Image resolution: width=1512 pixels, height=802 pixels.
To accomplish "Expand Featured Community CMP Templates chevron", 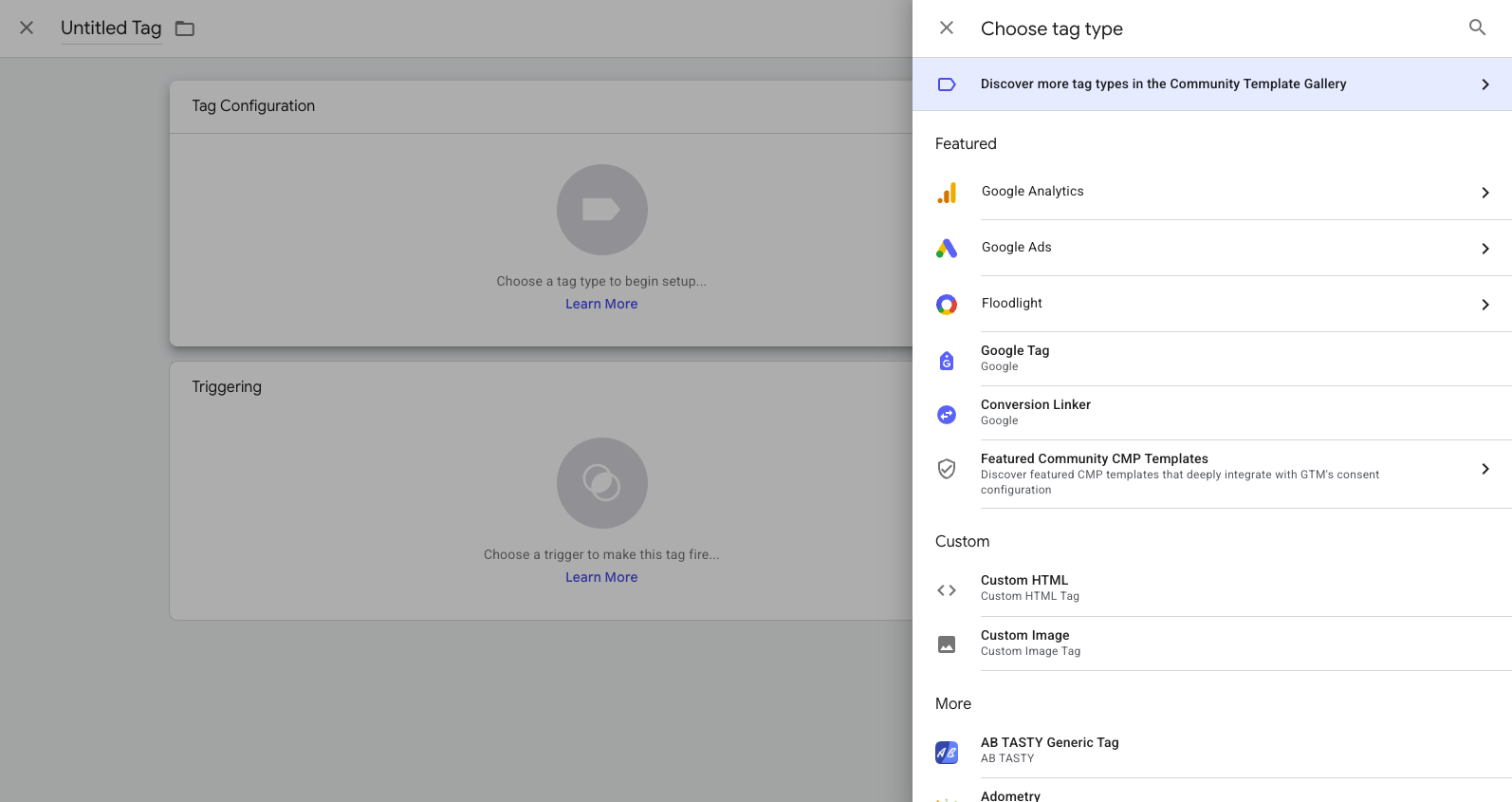I will point(1484,469).
